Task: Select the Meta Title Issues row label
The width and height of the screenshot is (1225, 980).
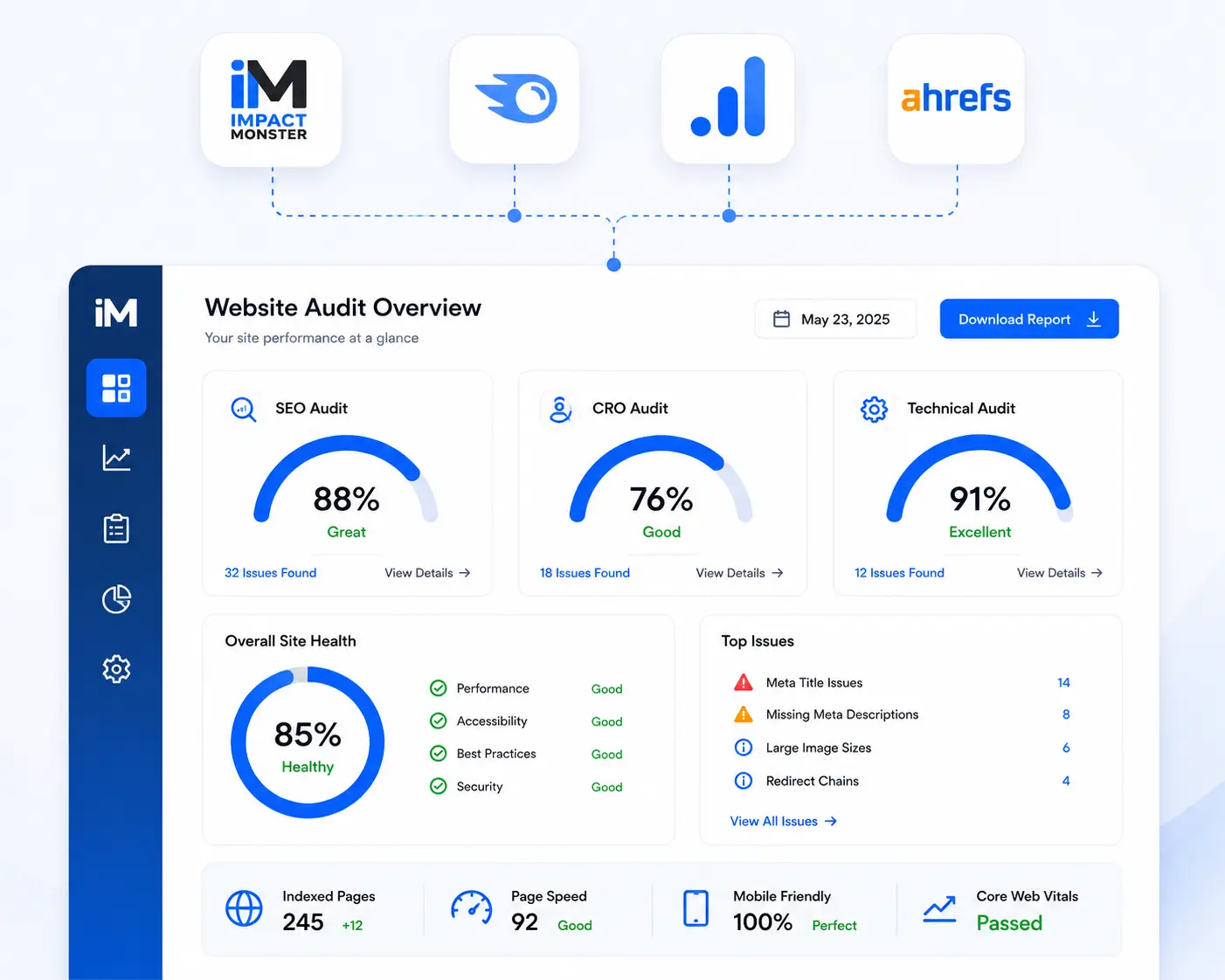Action: (x=814, y=683)
